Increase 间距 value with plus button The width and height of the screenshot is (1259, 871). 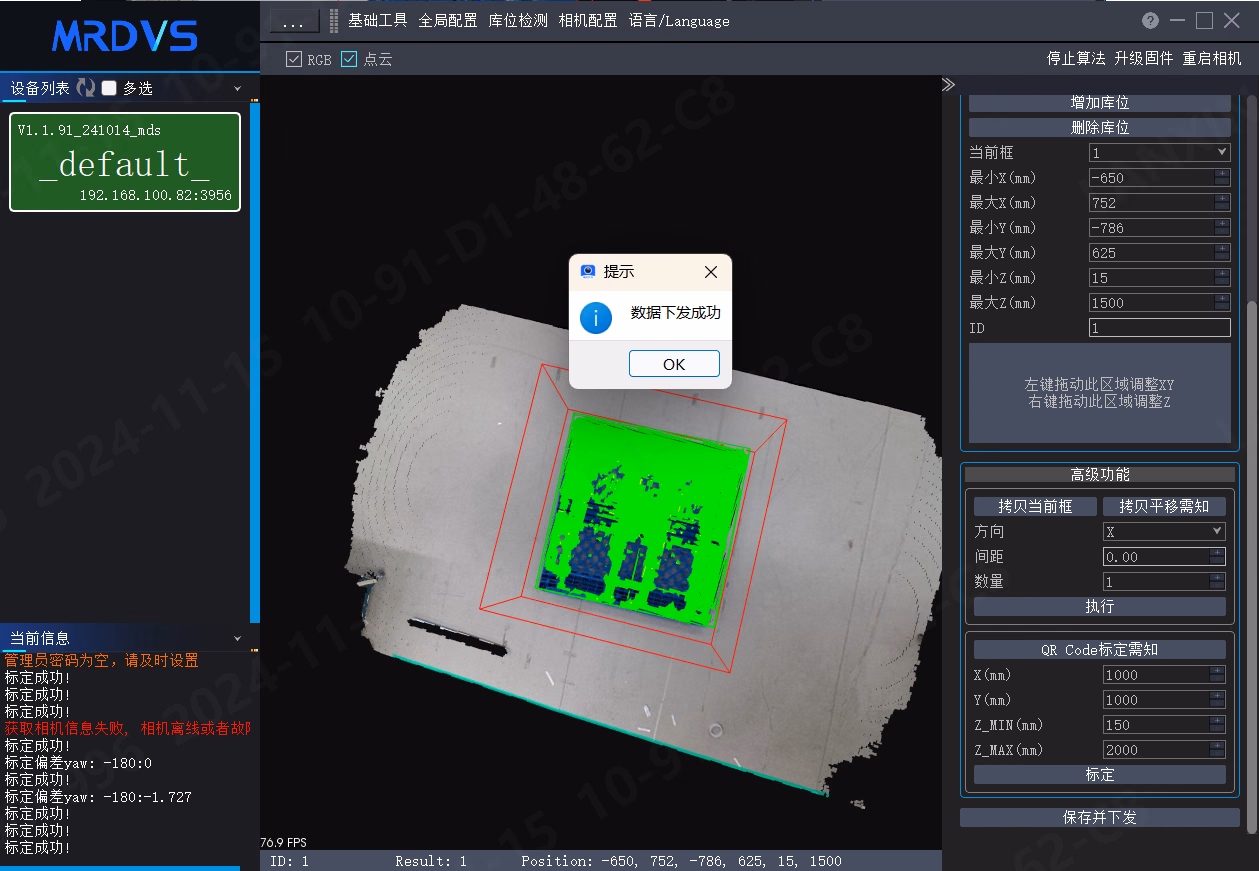[x=1217, y=552]
